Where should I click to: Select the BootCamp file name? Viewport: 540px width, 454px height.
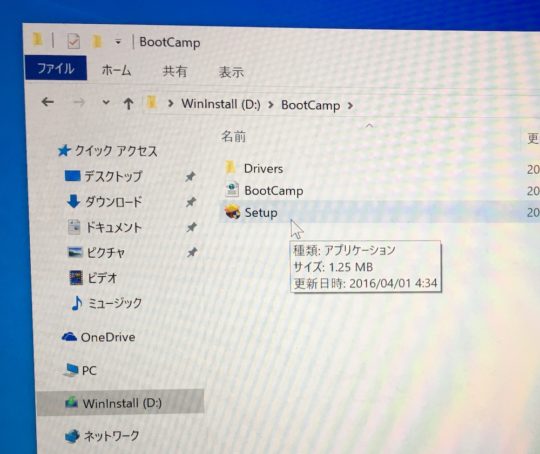274,191
